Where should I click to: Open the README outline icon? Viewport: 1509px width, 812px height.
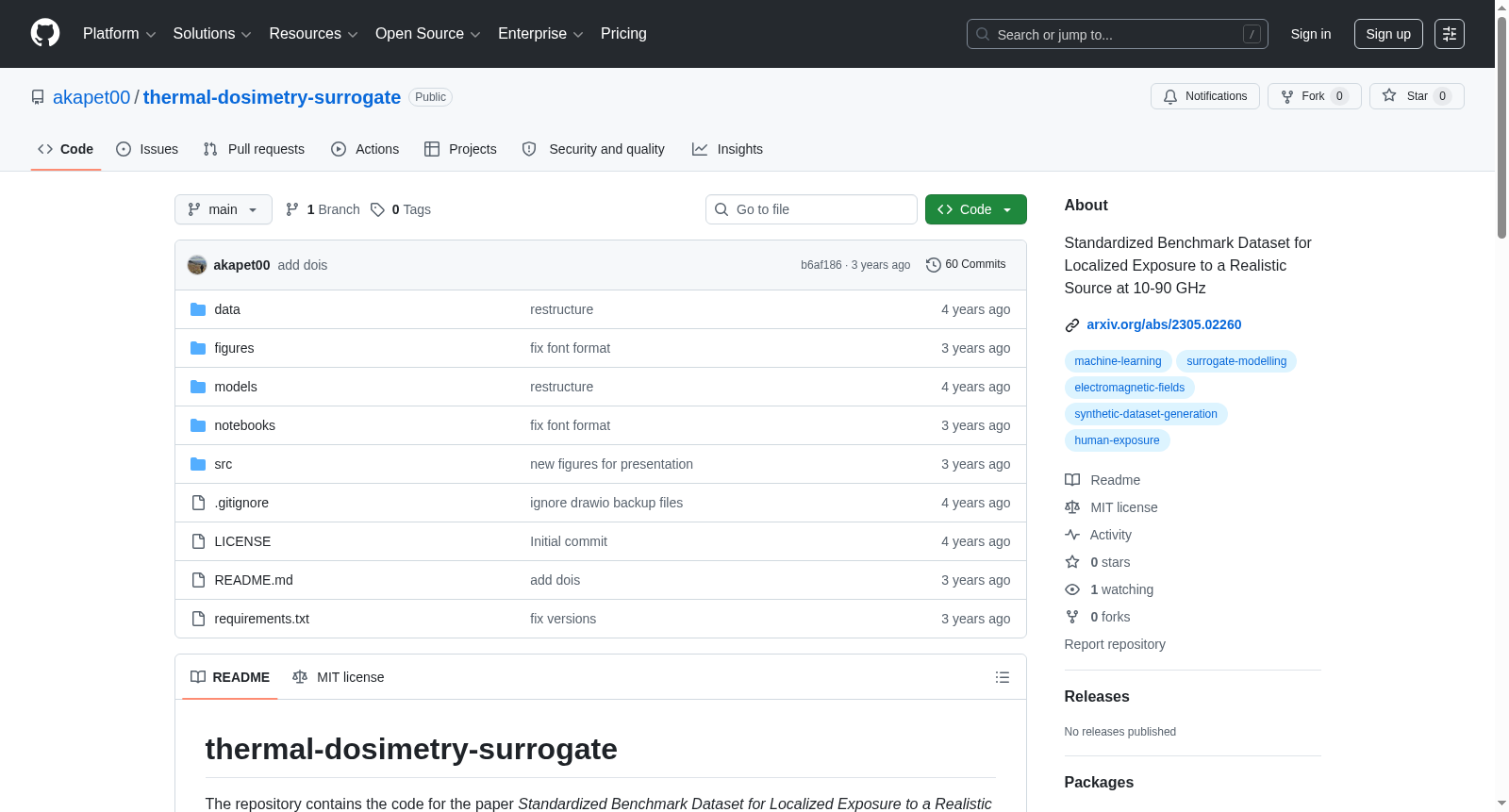[x=1003, y=677]
